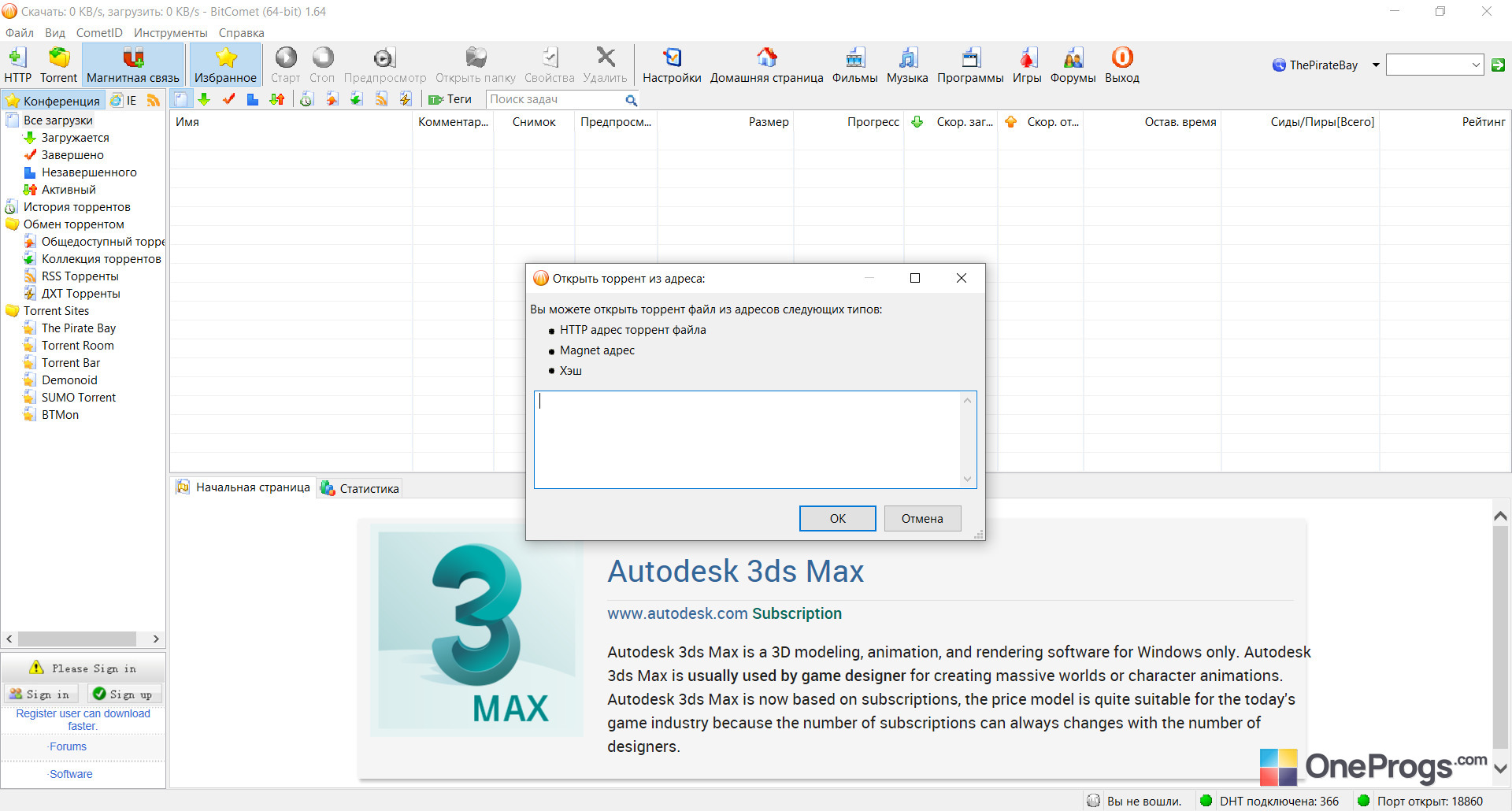Click the HTTP download toolbar icon

(x=17, y=65)
